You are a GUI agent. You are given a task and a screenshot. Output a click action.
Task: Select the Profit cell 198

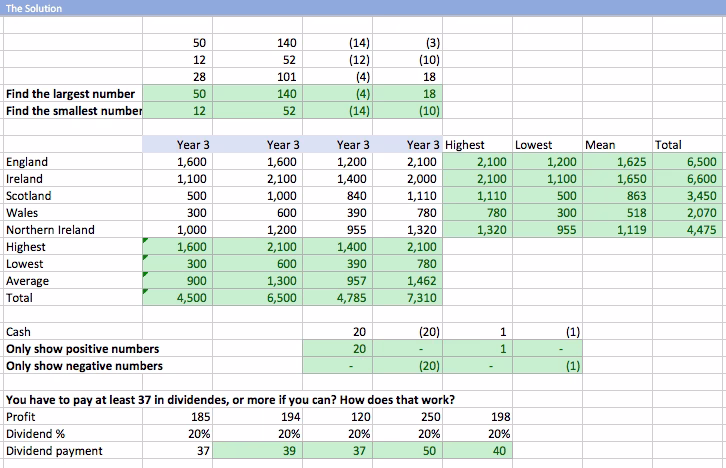pos(477,417)
